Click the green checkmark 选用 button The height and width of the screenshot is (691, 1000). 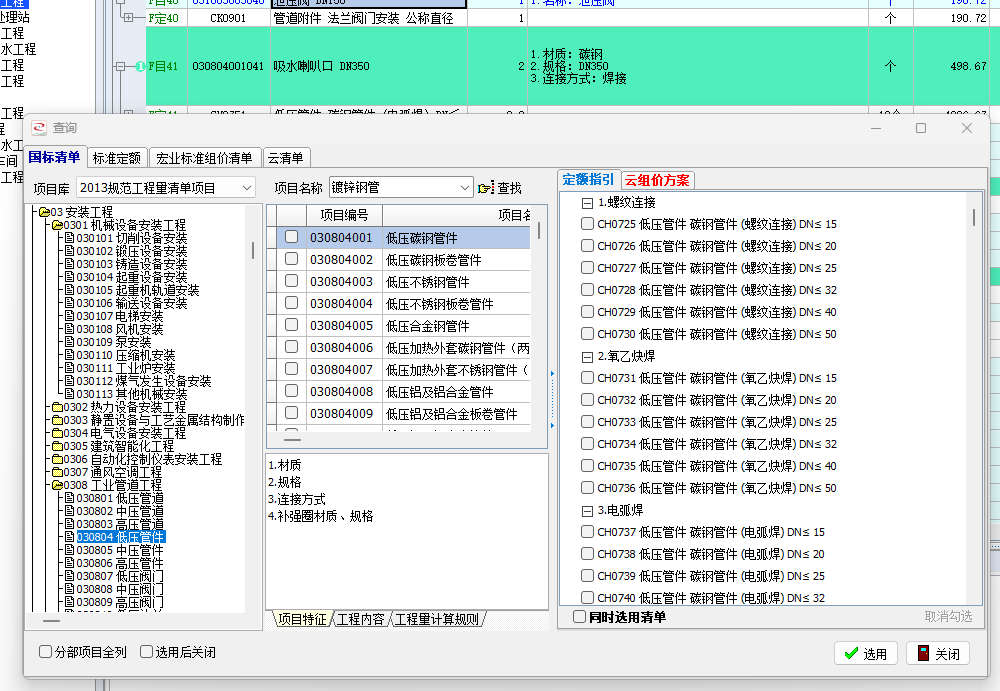865,653
